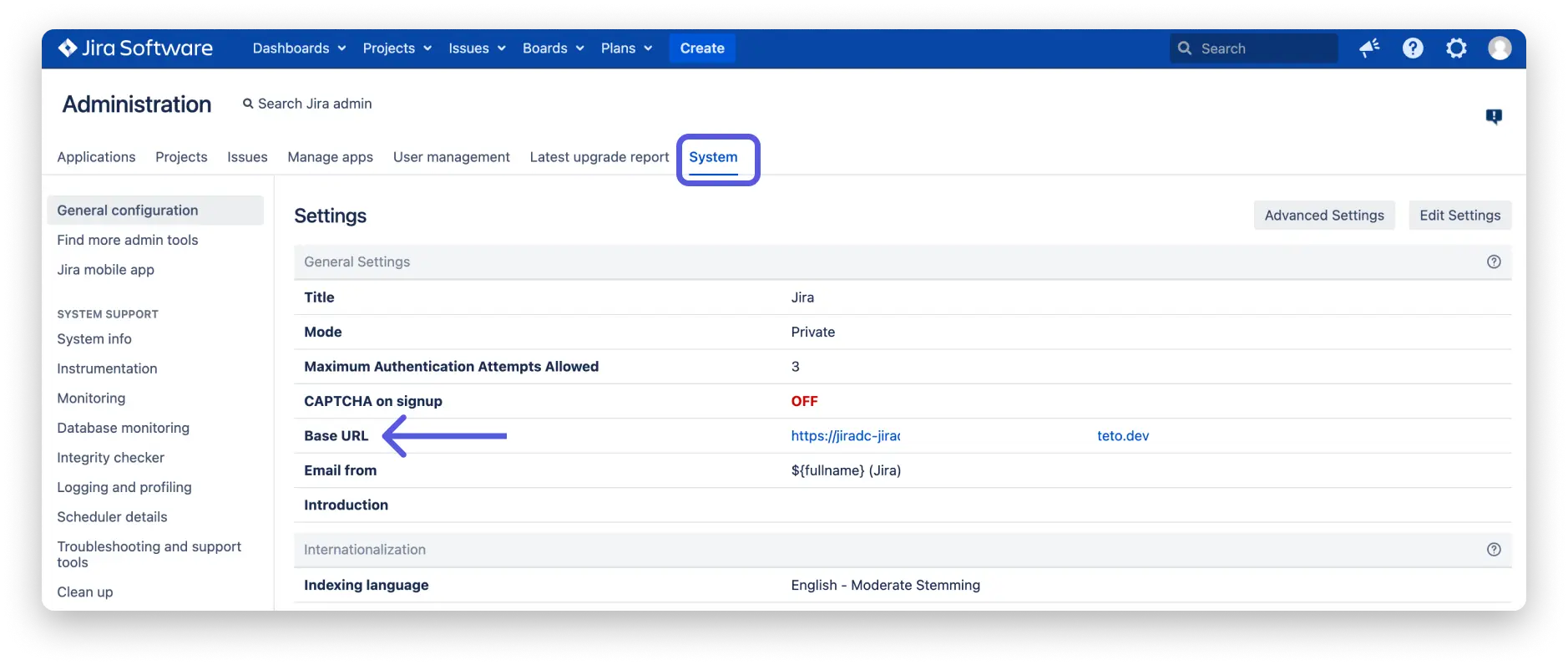Click the Indexing language label
Viewport: 1568px width, 665px height.
point(366,585)
